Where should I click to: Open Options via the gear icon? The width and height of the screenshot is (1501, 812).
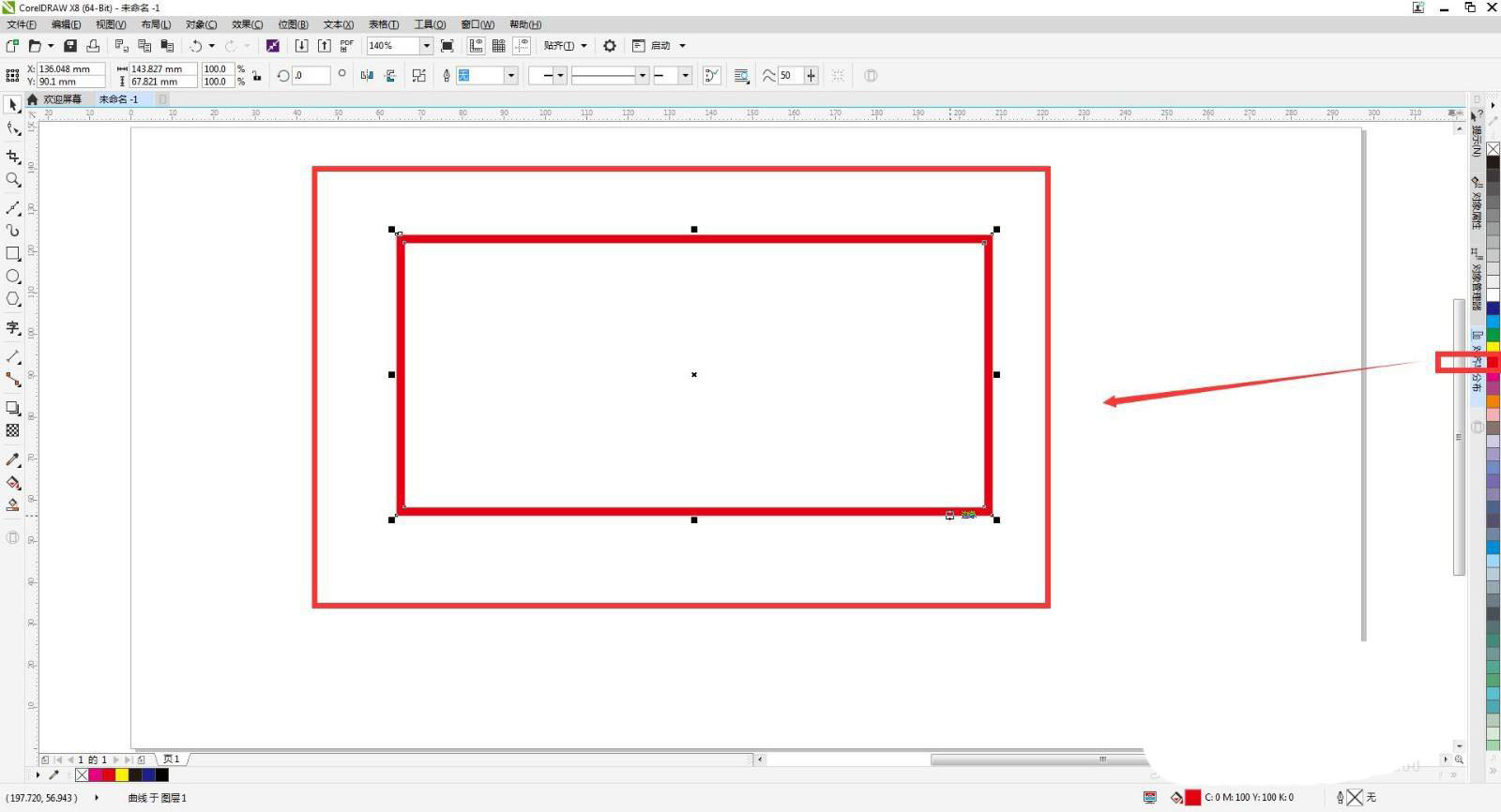pyautogui.click(x=610, y=45)
